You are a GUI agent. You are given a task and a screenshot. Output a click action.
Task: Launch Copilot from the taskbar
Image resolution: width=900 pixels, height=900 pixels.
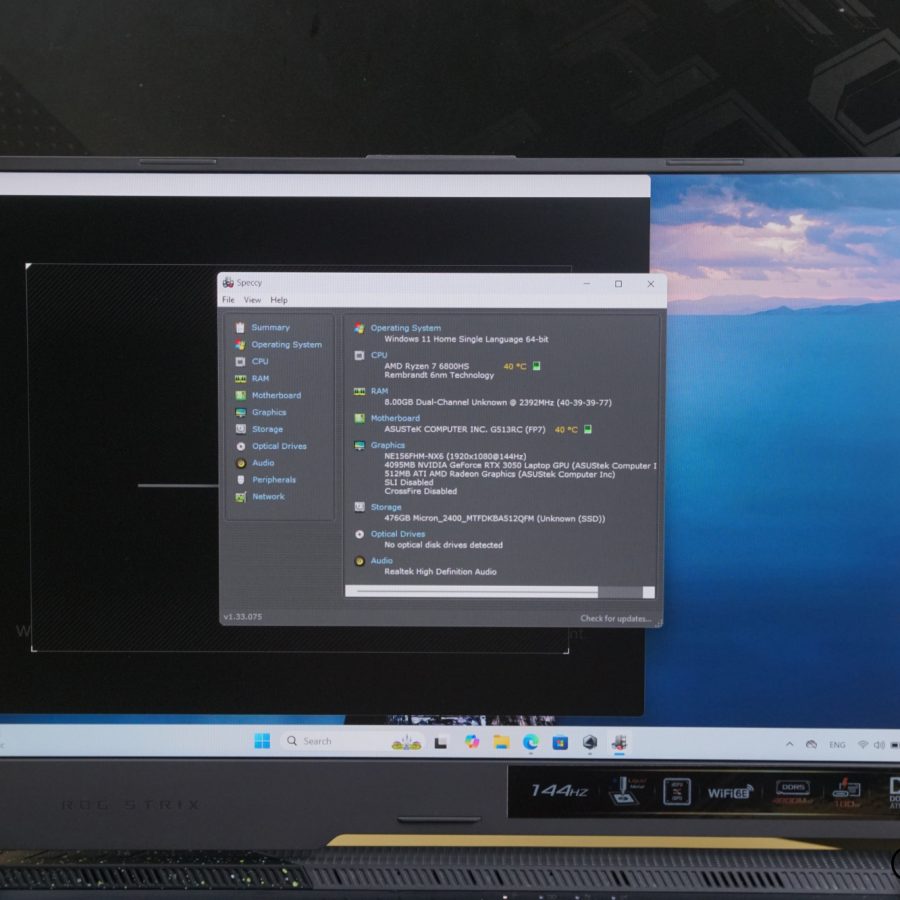click(x=472, y=742)
